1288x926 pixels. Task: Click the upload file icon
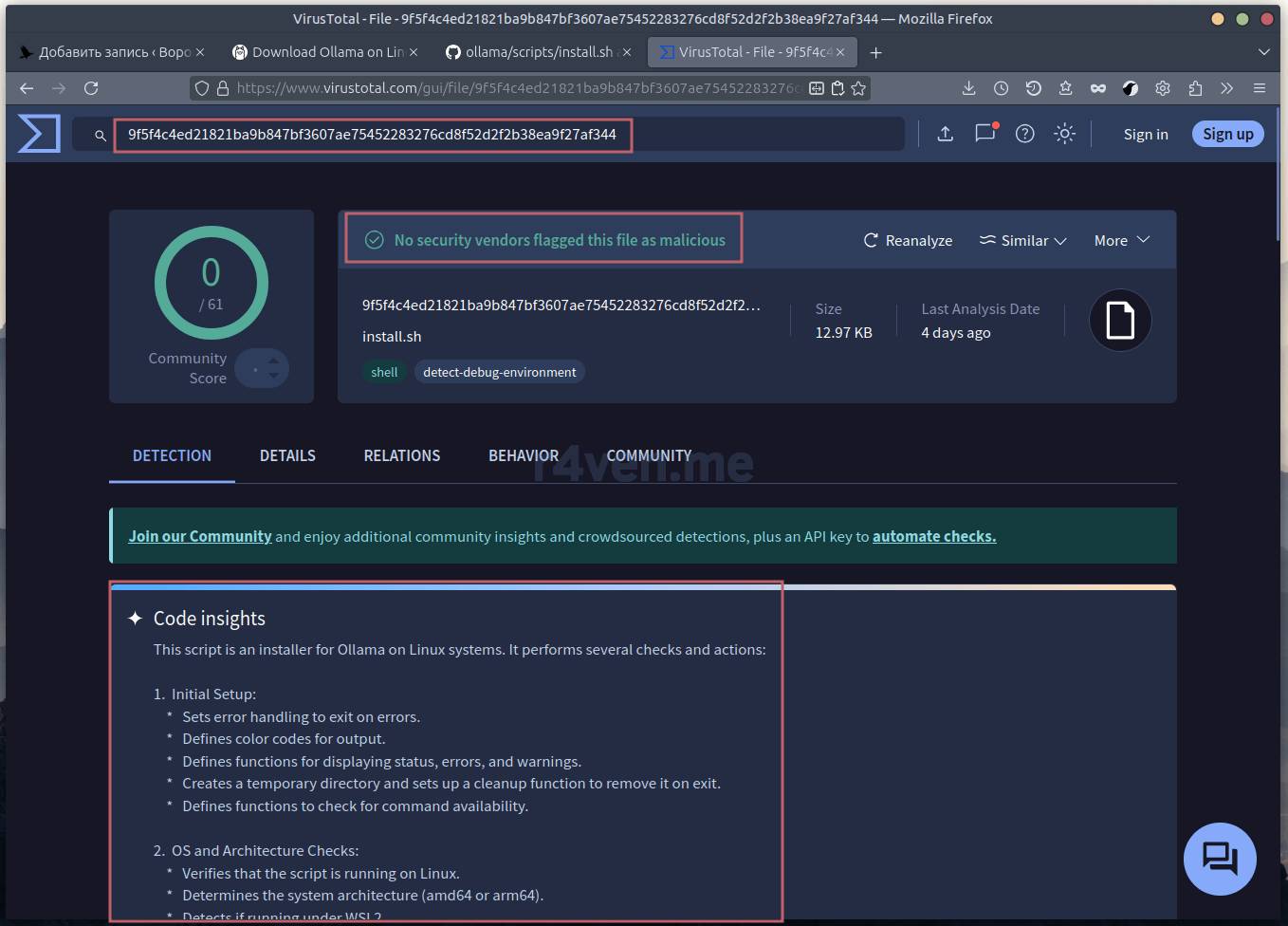(x=945, y=134)
